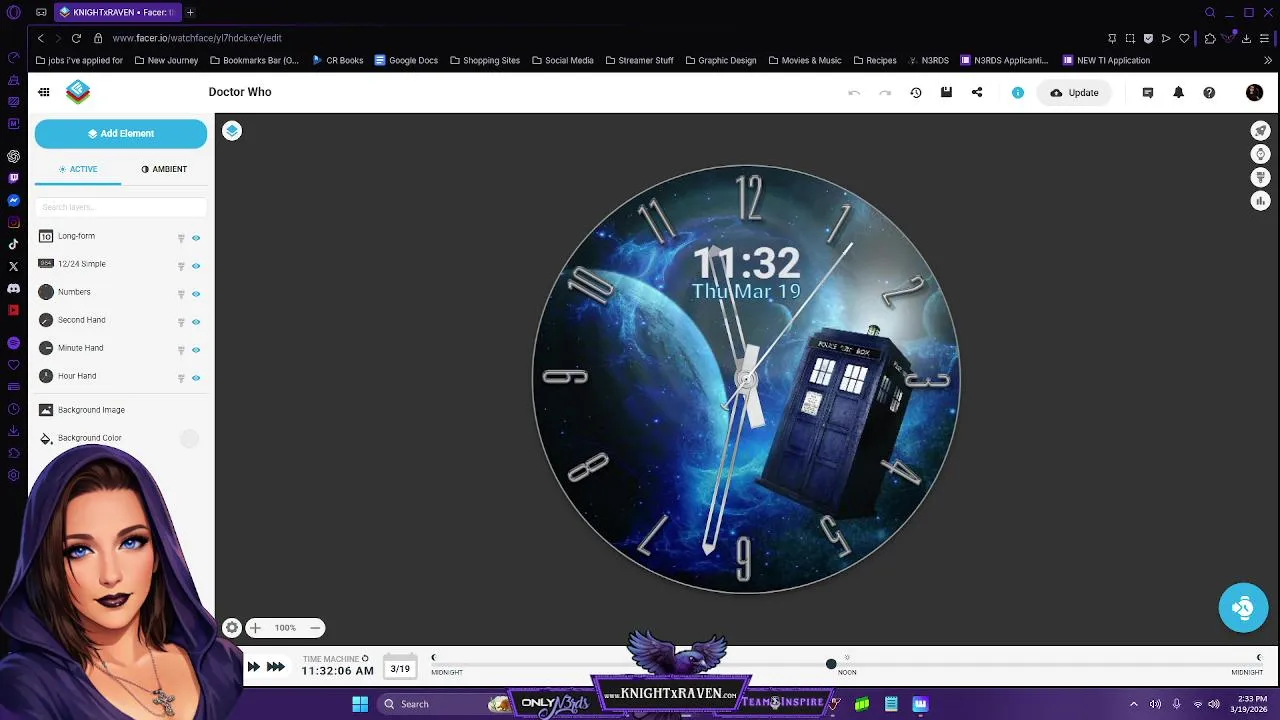The image size is (1280, 720).
Task: Share the Doctor Who watch face
Action: point(977,93)
